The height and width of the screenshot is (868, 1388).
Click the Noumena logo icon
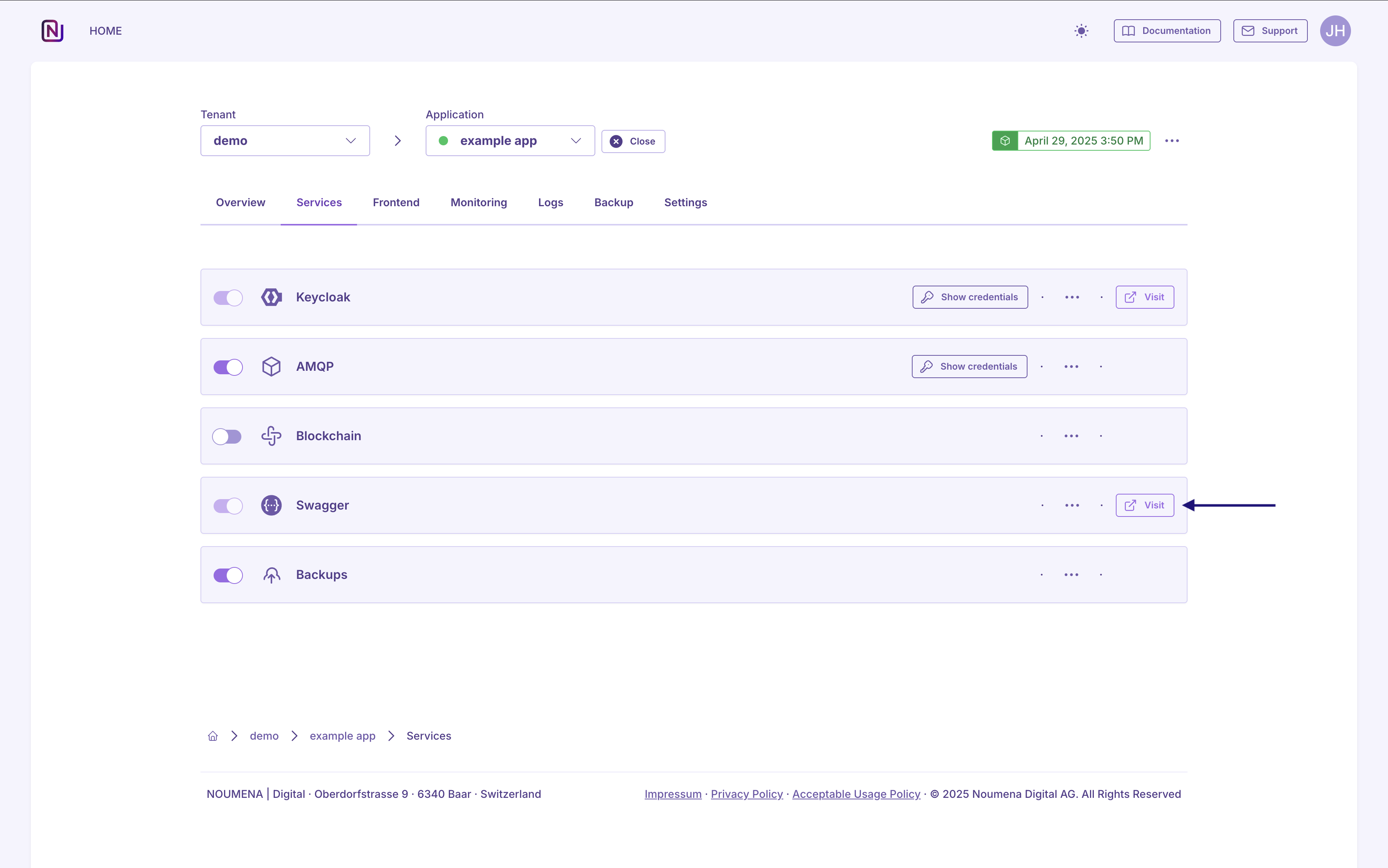(52, 31)
